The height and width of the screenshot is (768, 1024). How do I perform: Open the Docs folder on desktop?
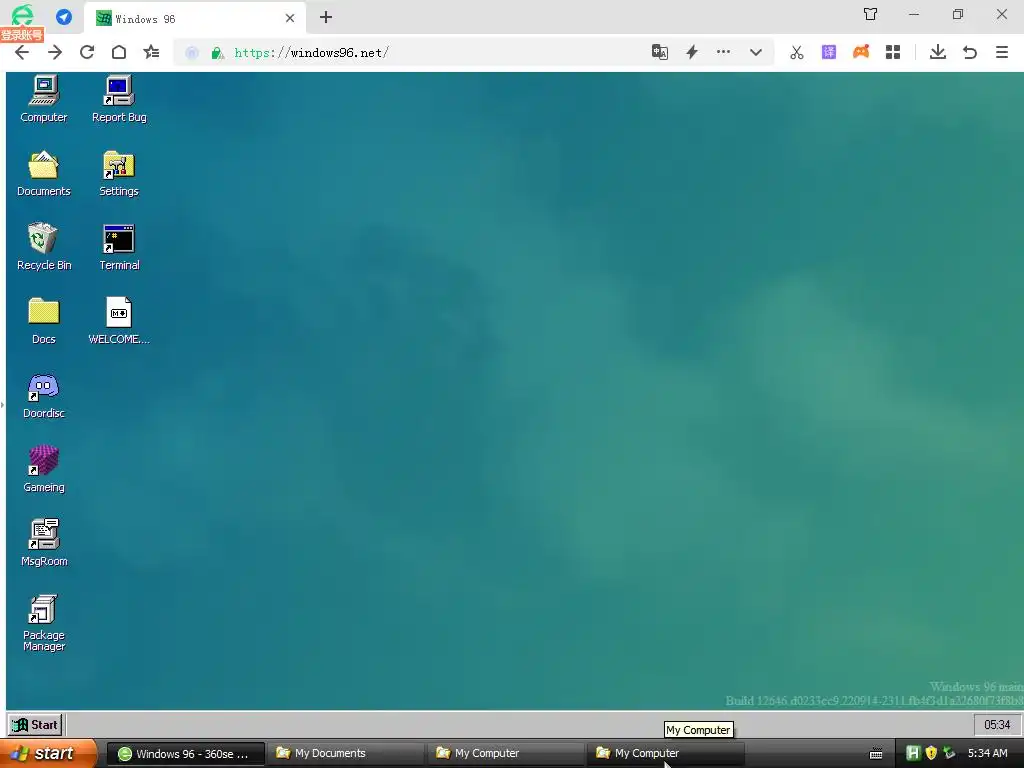[x=44, y=321]
